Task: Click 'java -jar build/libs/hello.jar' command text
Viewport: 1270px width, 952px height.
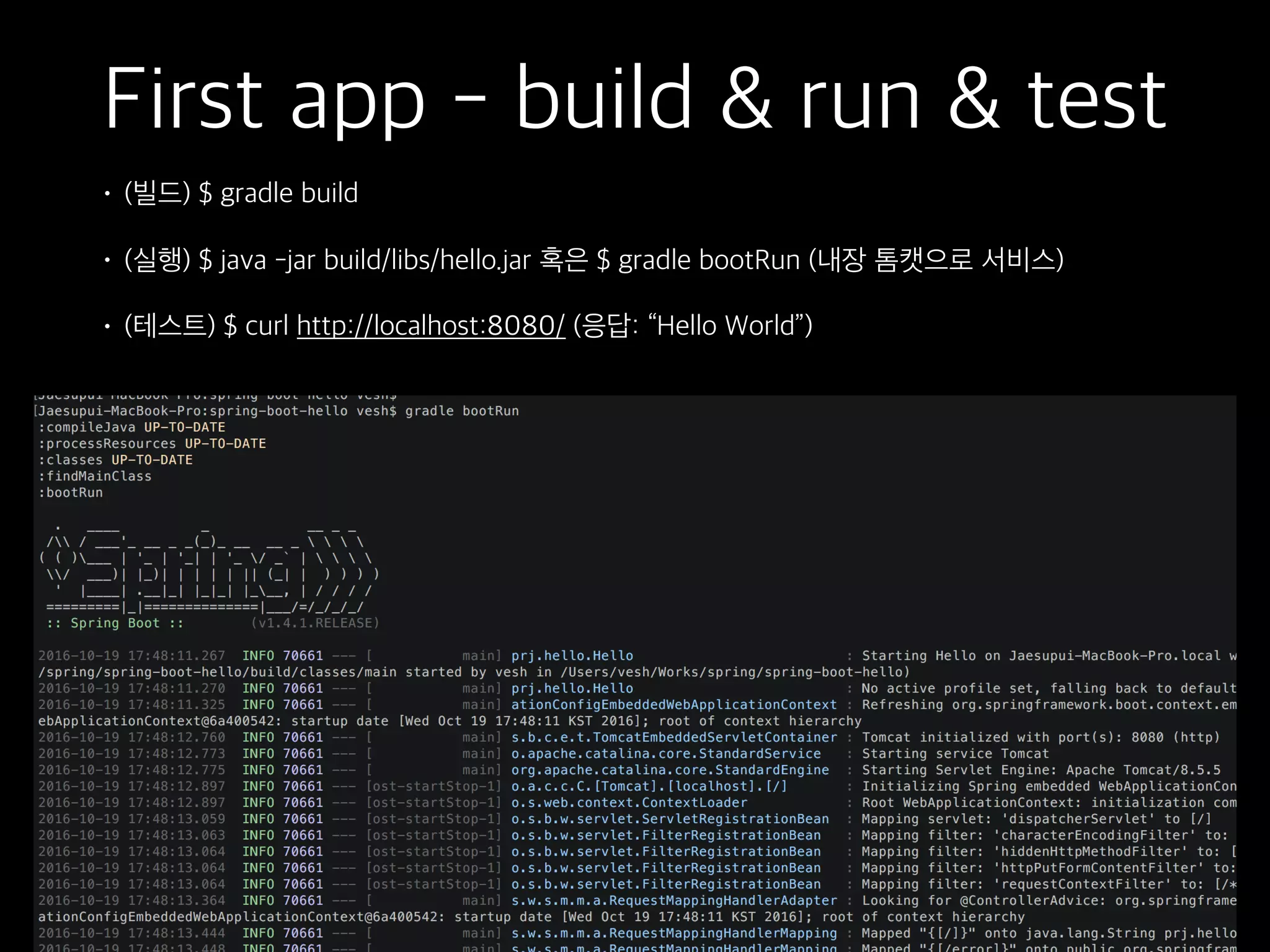Action: coord(375,259)
